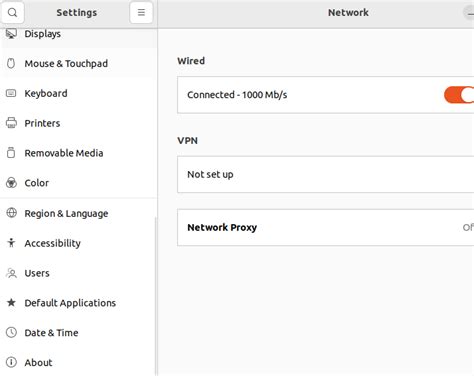Open the settings search magnifier icon
The image size is (474, 376).
[12, 13]
